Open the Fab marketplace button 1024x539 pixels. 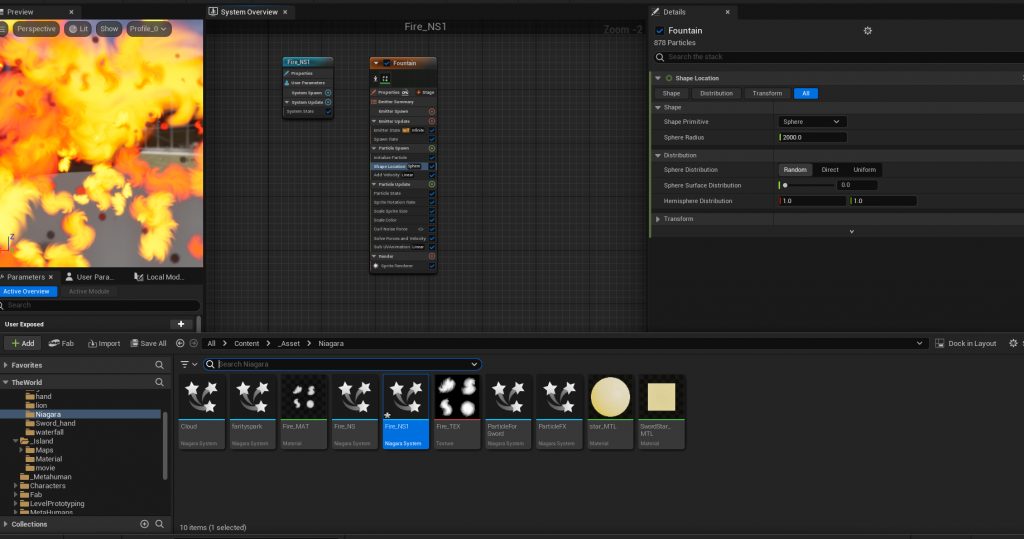tap(62, 343)
